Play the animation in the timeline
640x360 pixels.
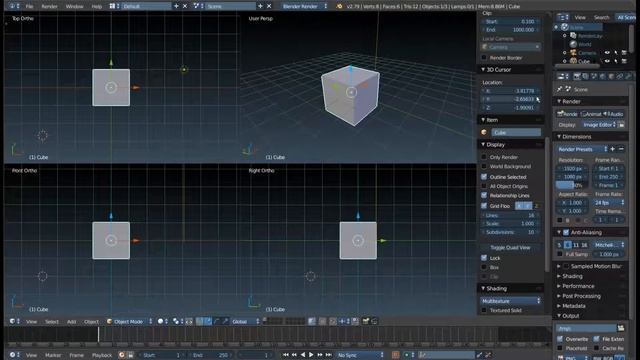click(x=311, y=355)
